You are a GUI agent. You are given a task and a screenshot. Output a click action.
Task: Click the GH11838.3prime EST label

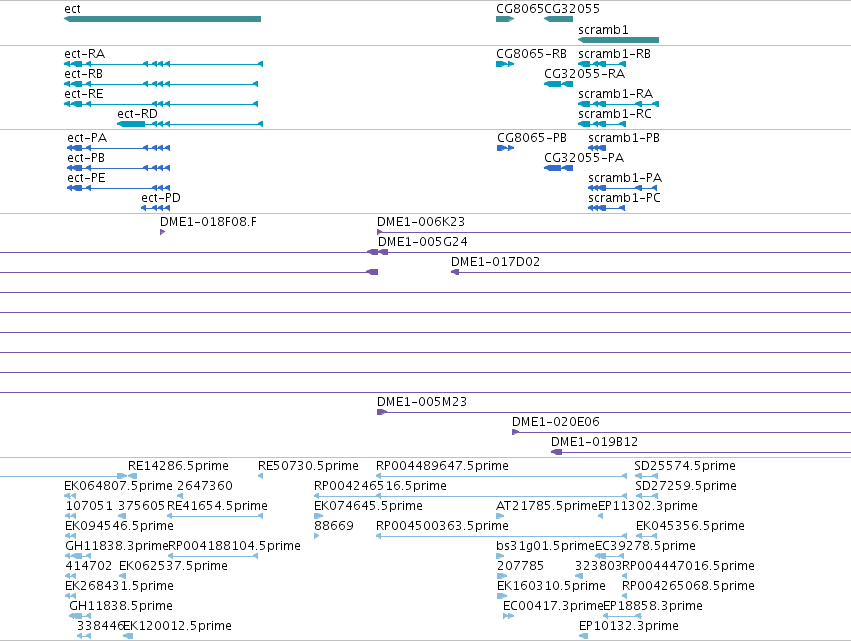coord(117,547)
